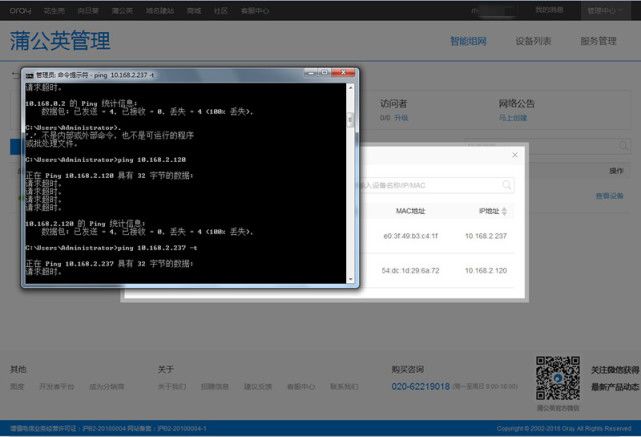Click the search magnifier icon in dialog

[508, 185]
